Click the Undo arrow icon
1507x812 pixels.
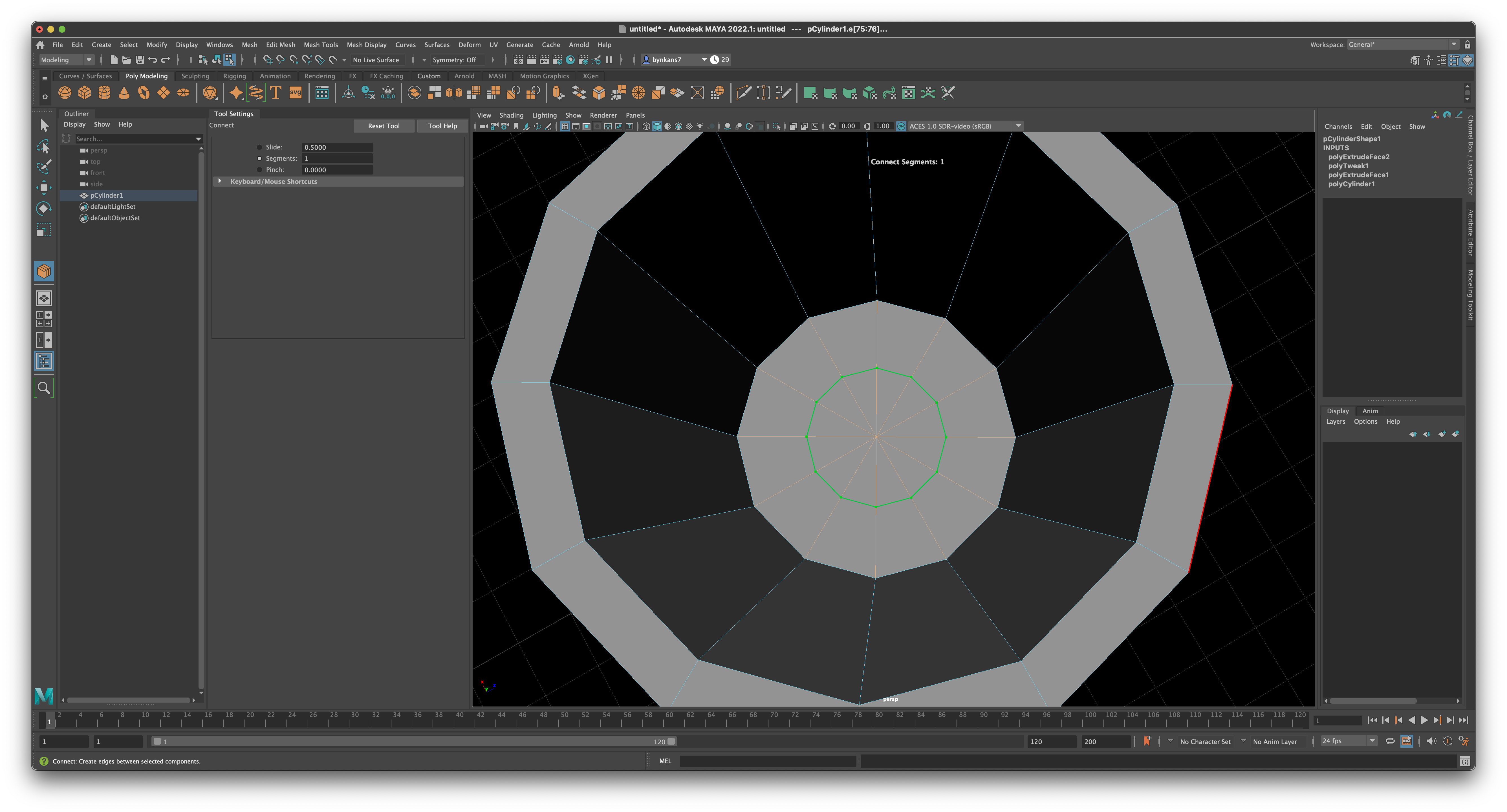click(x=153, y=60)
